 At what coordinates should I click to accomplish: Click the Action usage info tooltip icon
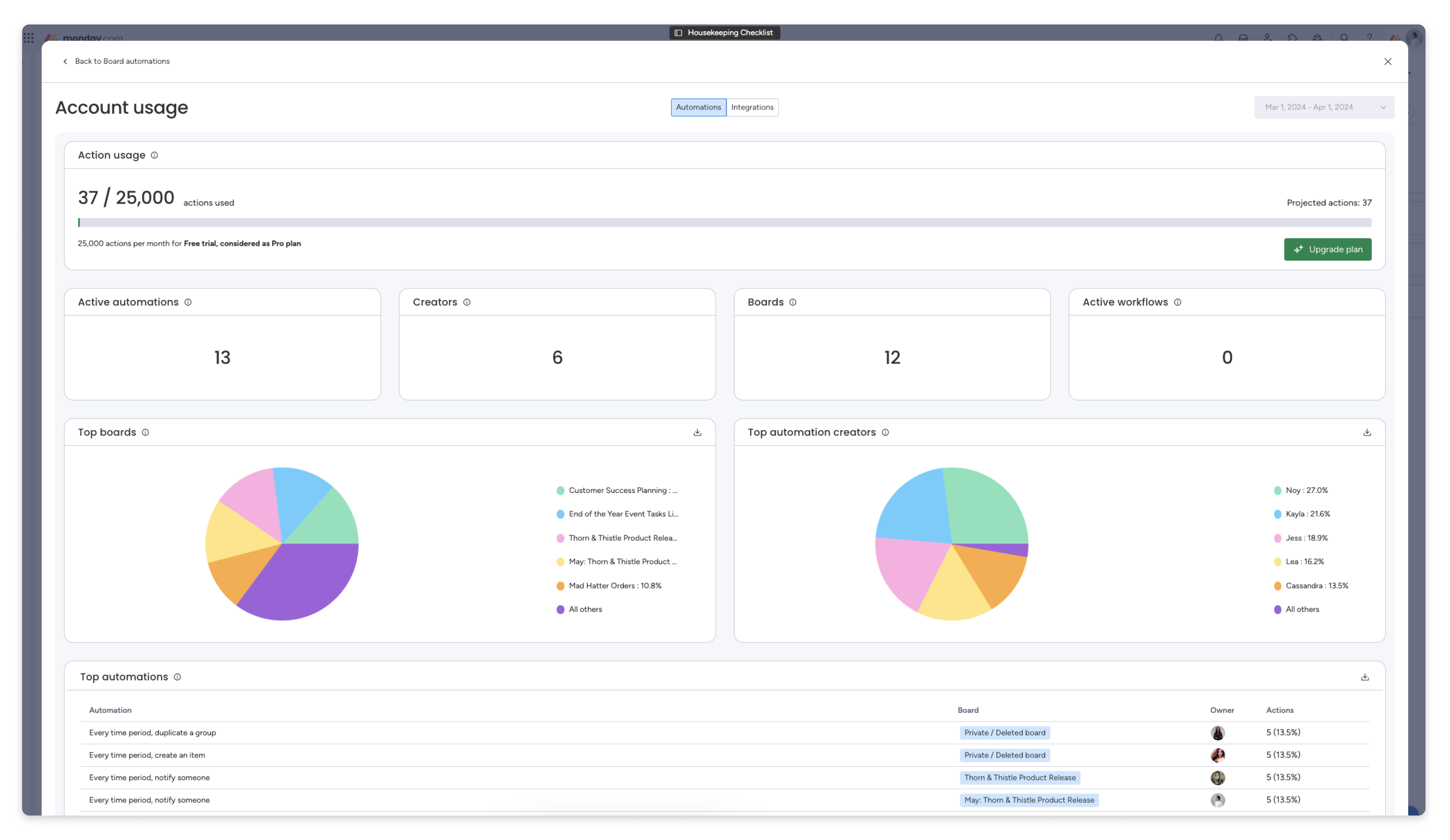coord(154,156)
